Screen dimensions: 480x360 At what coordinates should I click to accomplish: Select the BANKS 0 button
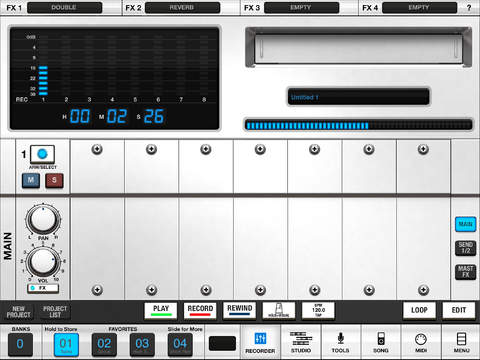[x=20, y=344]
